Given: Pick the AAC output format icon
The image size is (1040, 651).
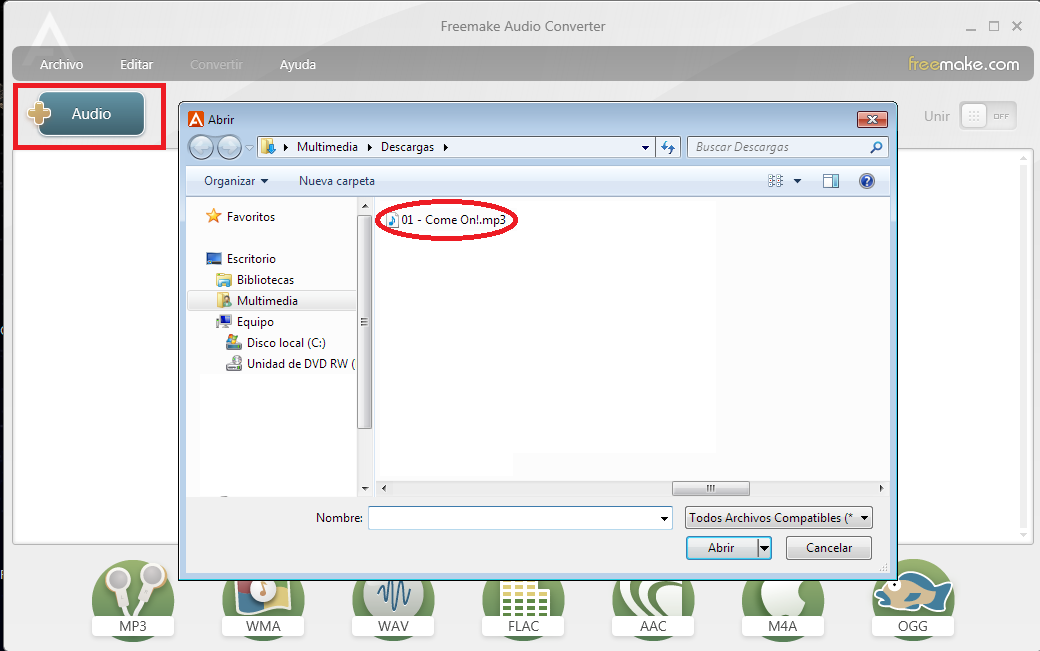Looking at the screenshot, I should [653, 608].
